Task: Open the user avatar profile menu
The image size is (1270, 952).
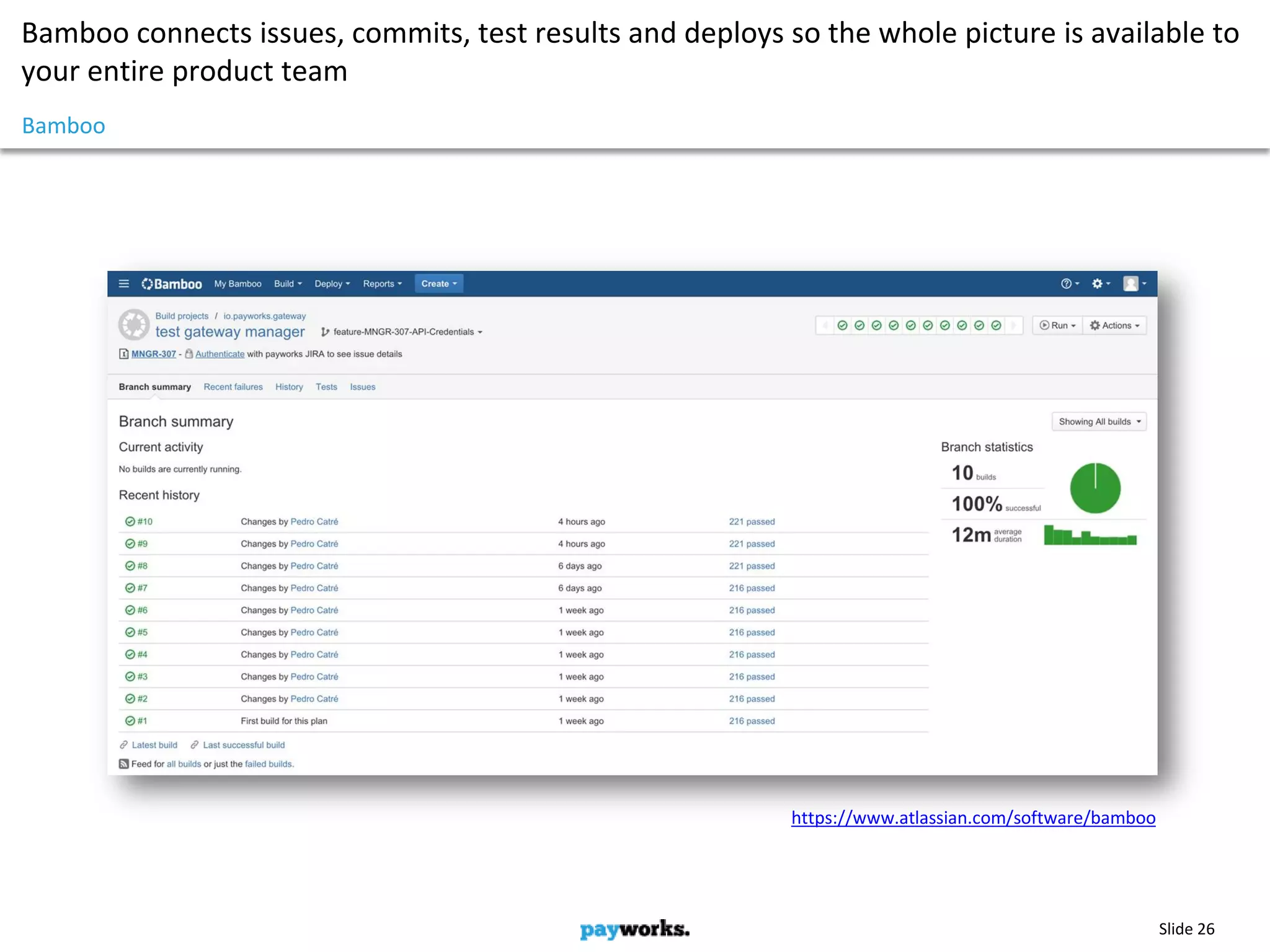Action: click(1134, 284)
